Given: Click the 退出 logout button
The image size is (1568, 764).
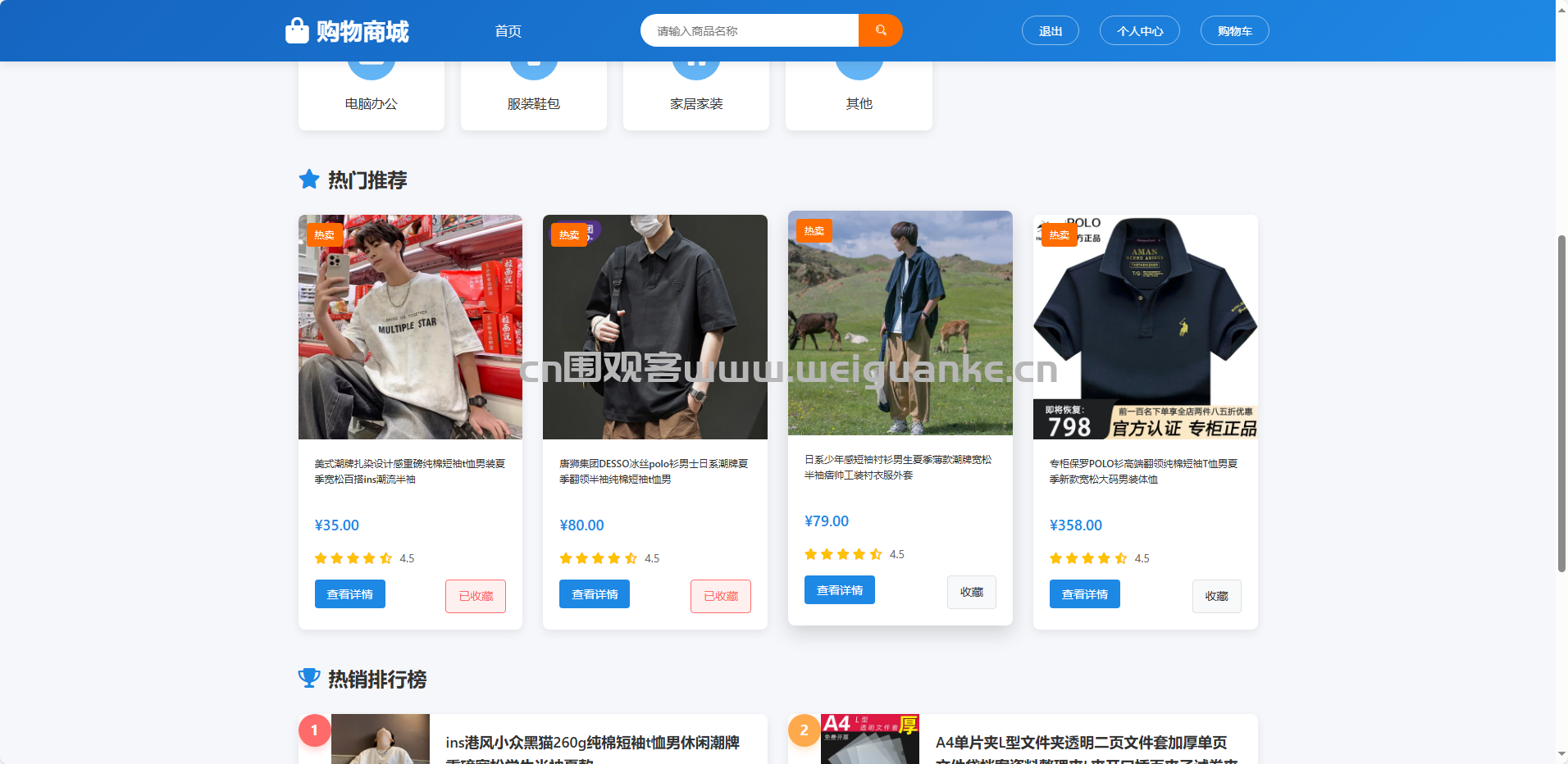Looking at the screenshot, I should click(x=1051, y=30).
